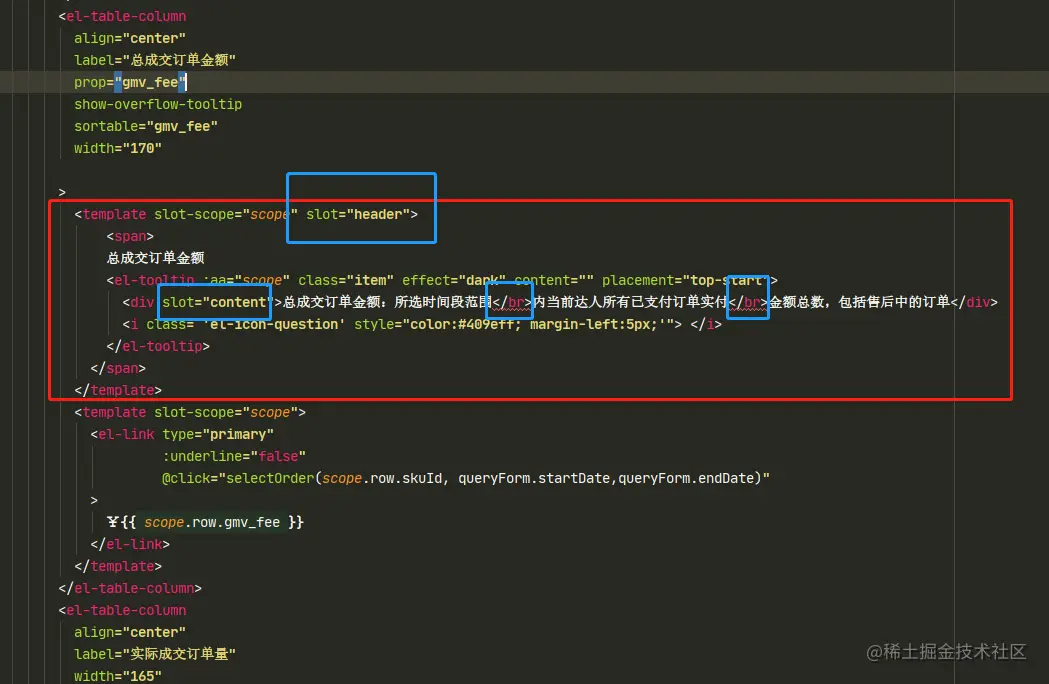Click the show-overflow-tooltip attribute
Viewport: 1049px width, 684px height.
(x=158, y=104)
